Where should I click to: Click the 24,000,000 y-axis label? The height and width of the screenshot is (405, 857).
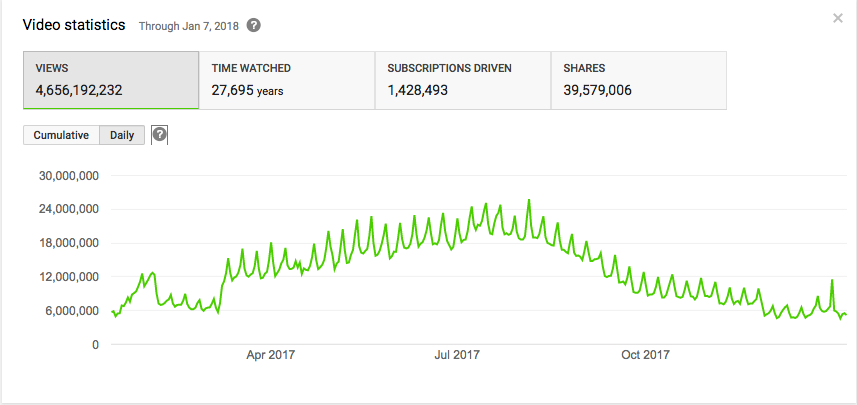pyautogui.click(x=68, y=209)
